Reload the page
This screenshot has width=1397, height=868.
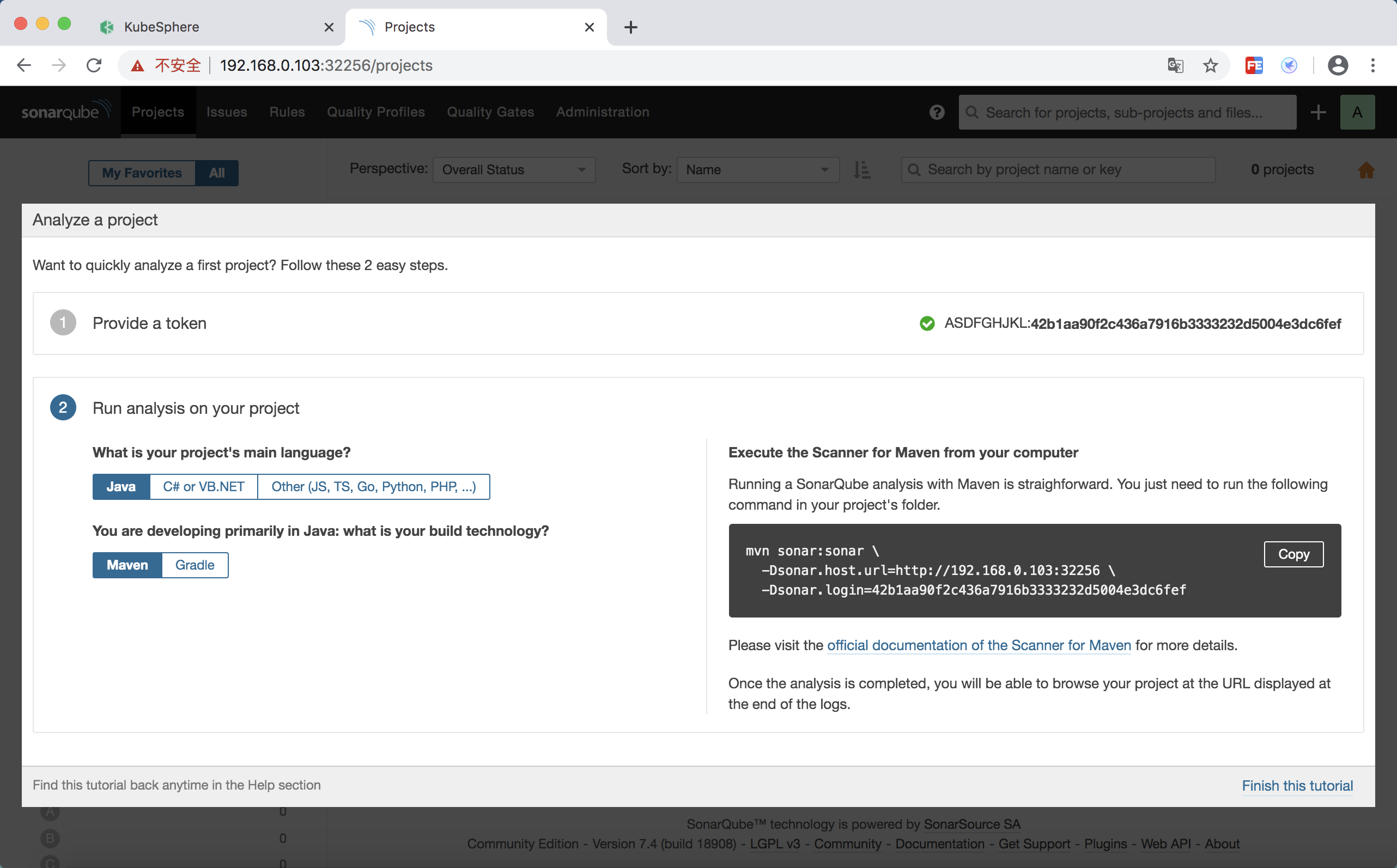[x=94, y=65]
